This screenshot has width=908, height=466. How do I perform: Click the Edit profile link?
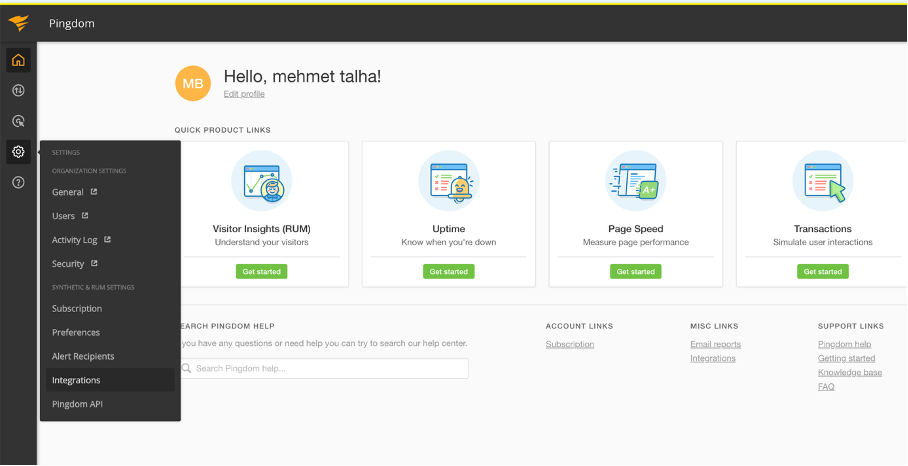click(244, 94)
